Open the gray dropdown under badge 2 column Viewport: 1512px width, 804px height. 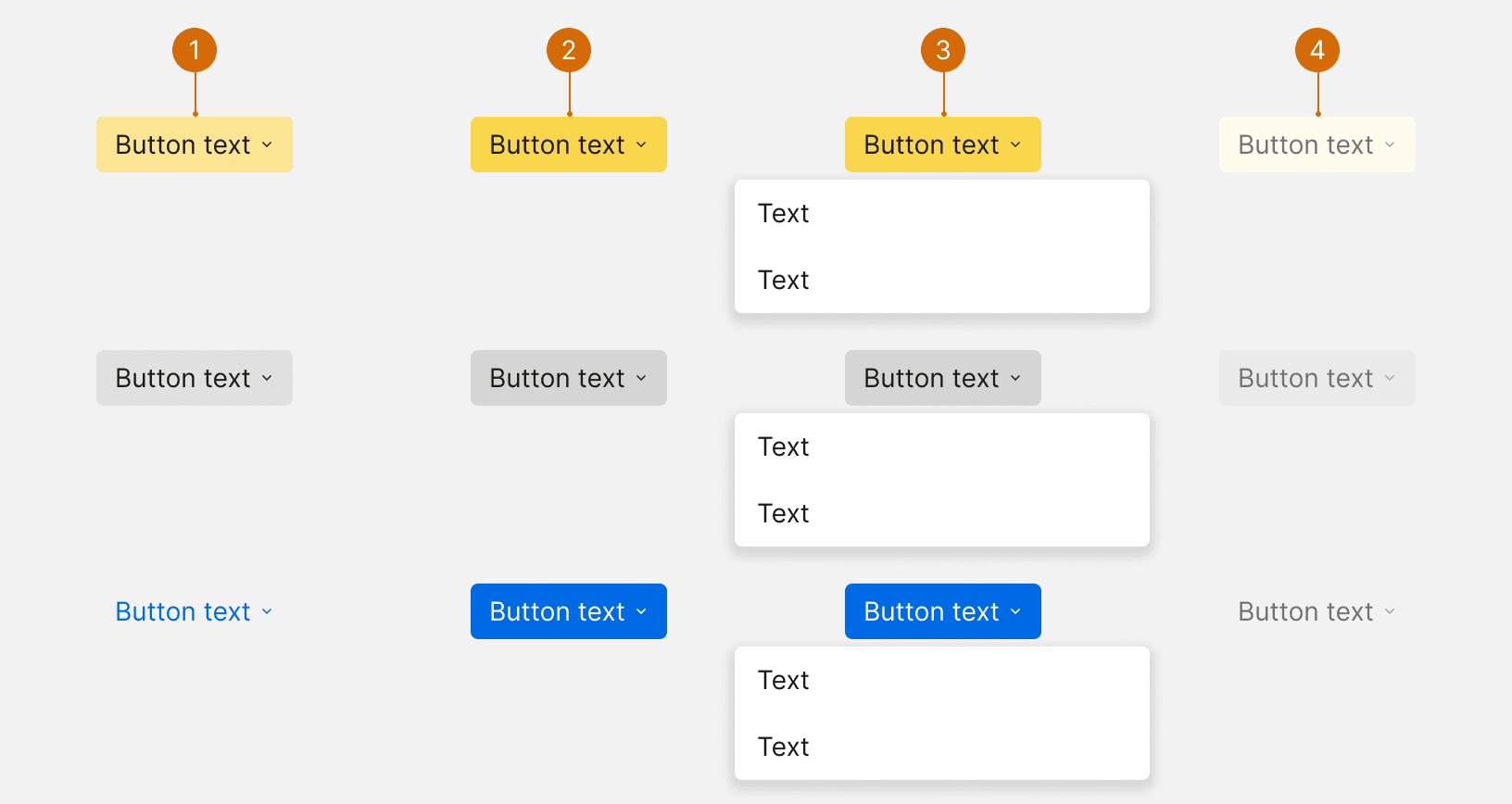(x=568, y=378)
